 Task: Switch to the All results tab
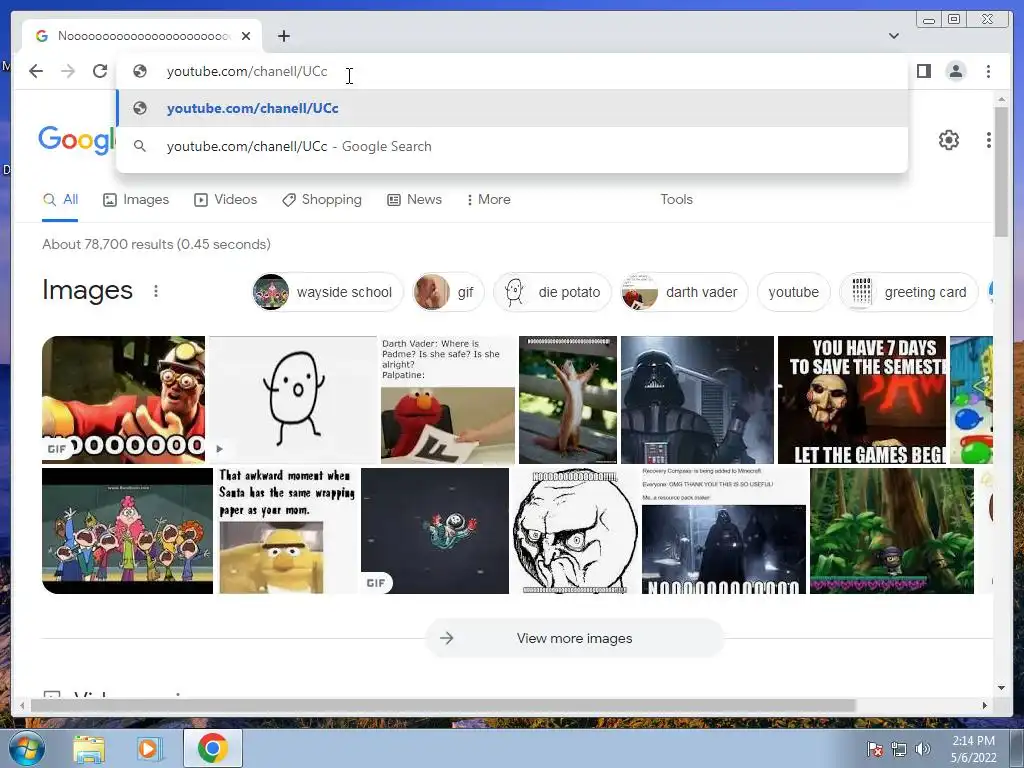[60, 200]
